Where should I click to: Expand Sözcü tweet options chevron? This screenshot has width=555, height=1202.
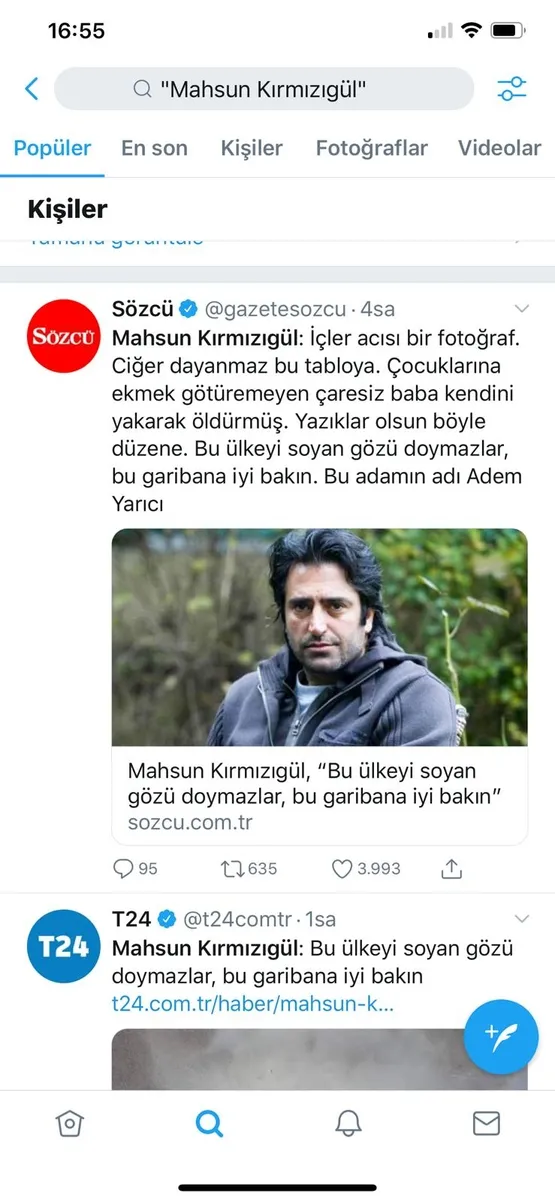click(521, 308)
